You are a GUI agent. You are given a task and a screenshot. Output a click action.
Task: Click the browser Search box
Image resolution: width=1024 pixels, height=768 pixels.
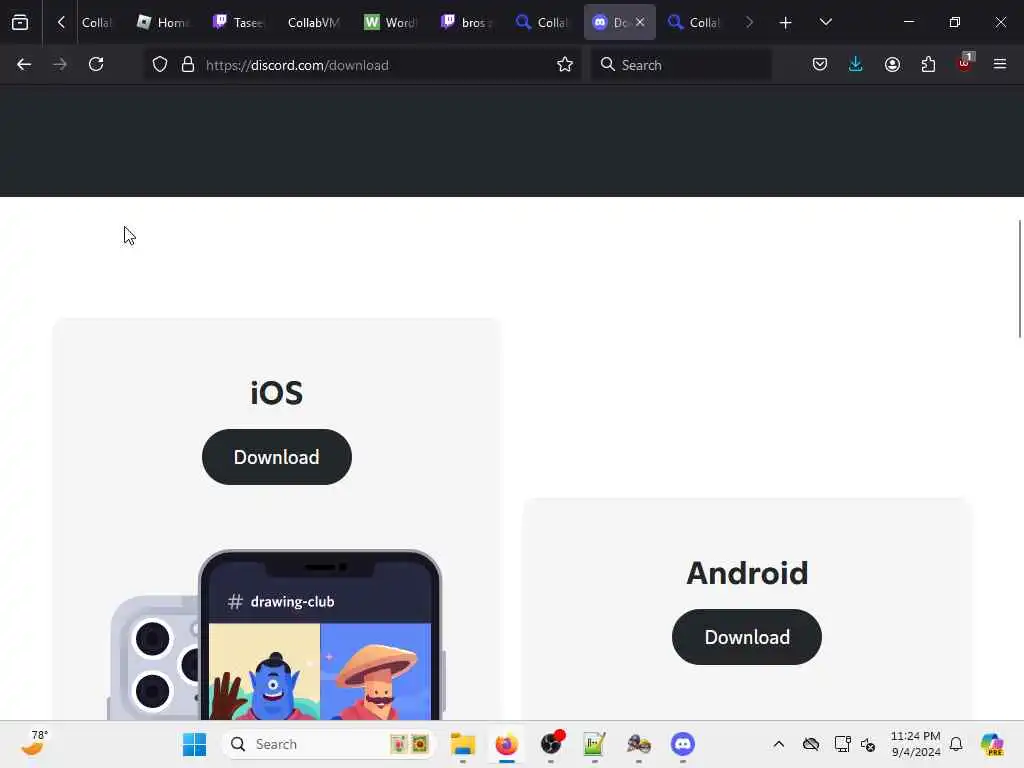(681, 65)
